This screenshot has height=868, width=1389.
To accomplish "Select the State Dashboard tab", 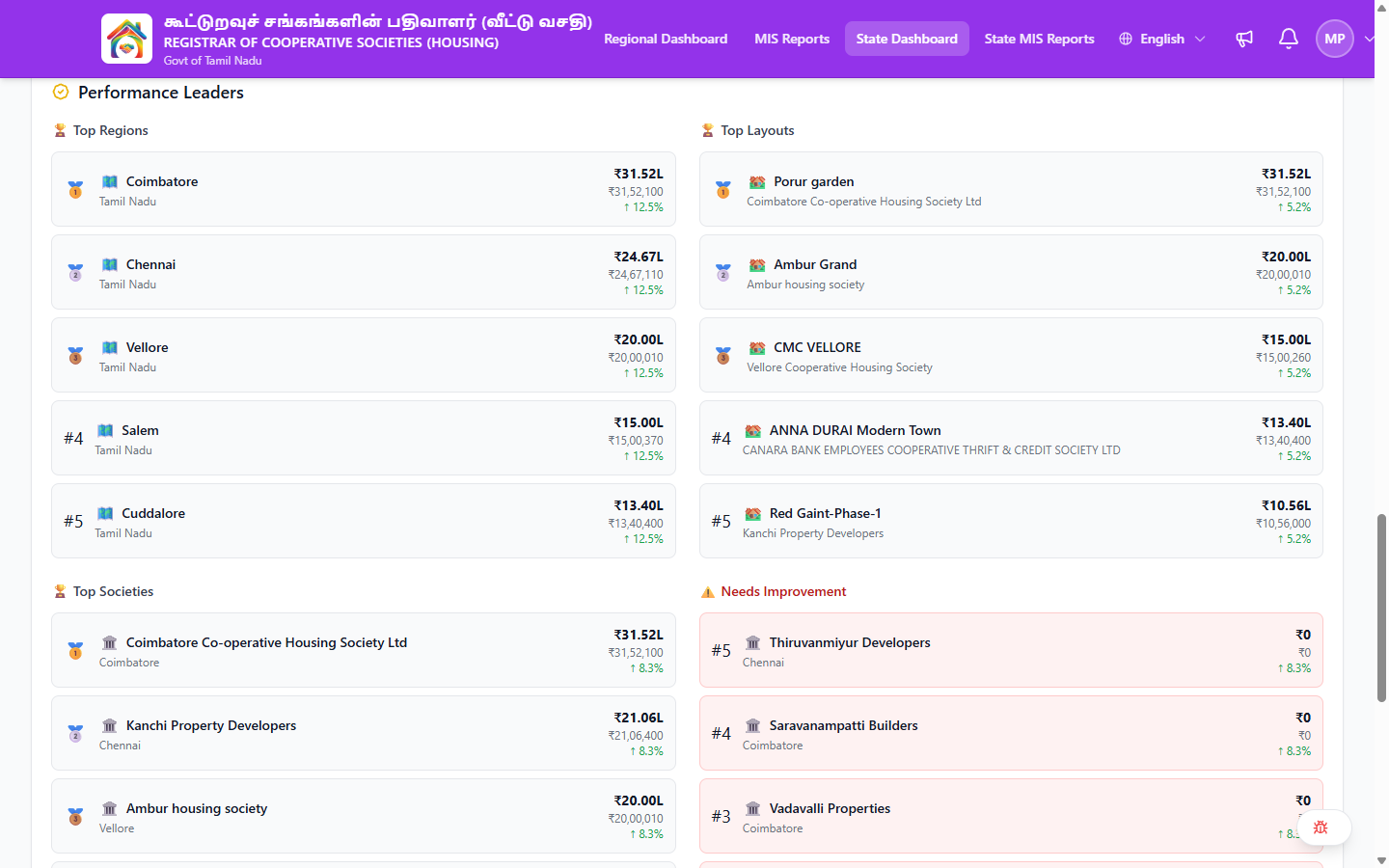I will point(907,39).
